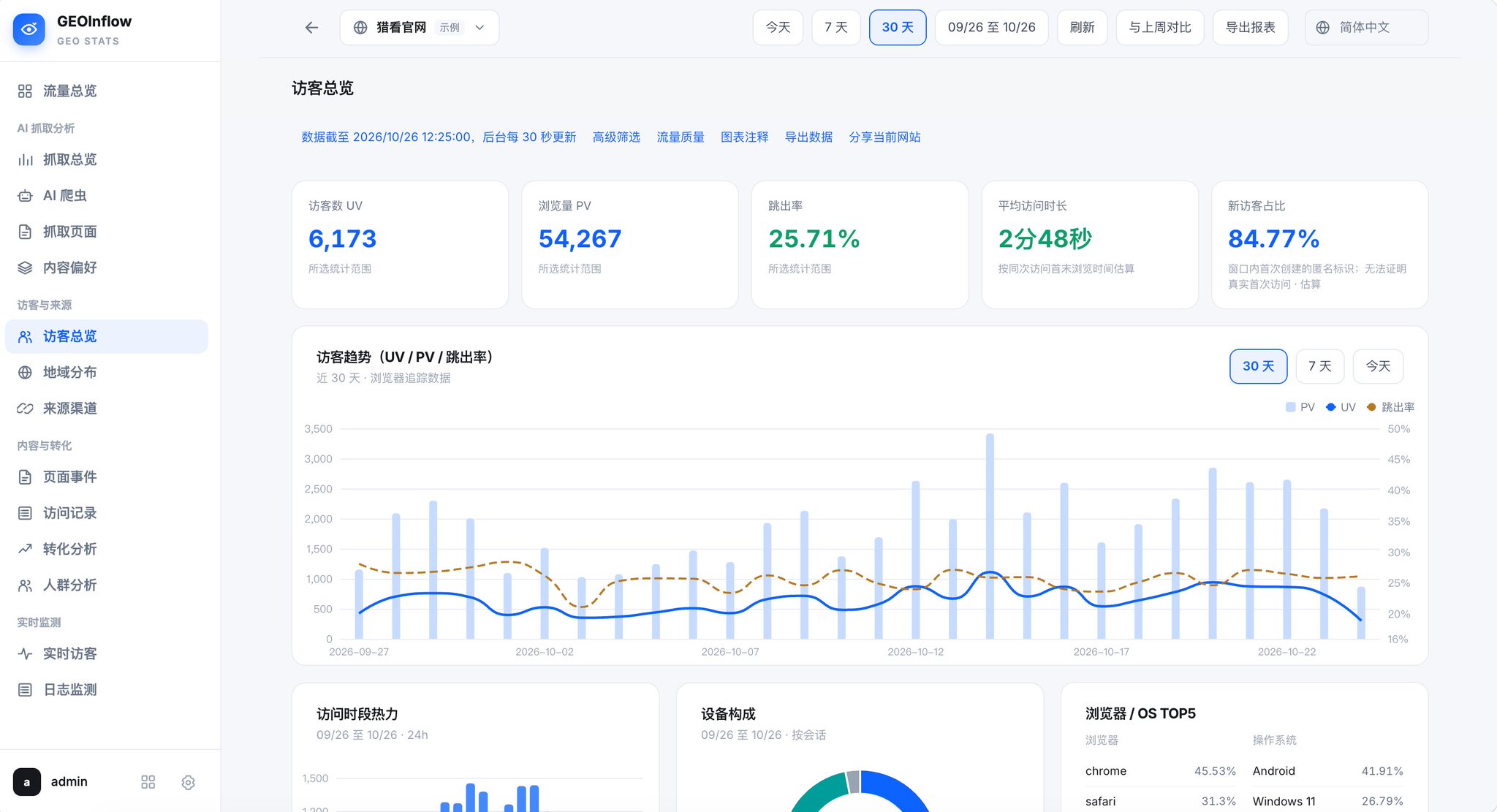Click the 地域分布 globe icon
Image resolution: width=1497 pixels, height=812 pixels.
[25, 372]
